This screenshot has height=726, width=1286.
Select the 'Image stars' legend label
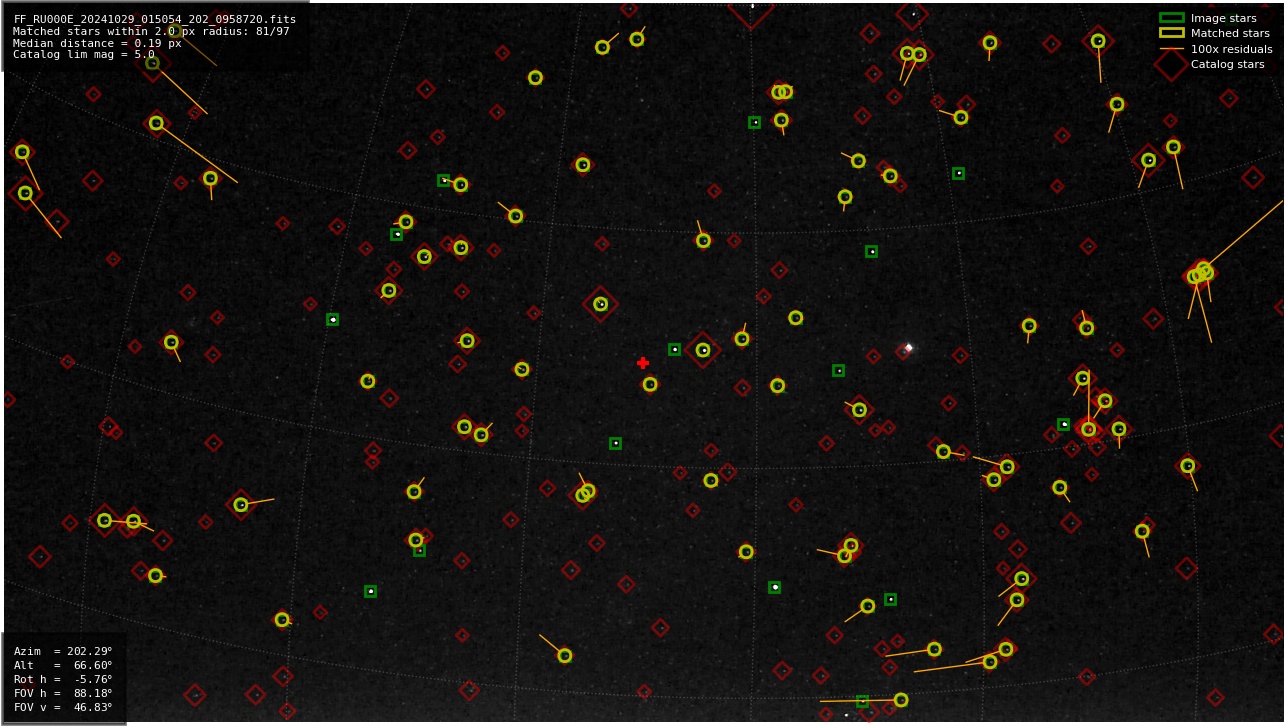[x=1223, y=18]
